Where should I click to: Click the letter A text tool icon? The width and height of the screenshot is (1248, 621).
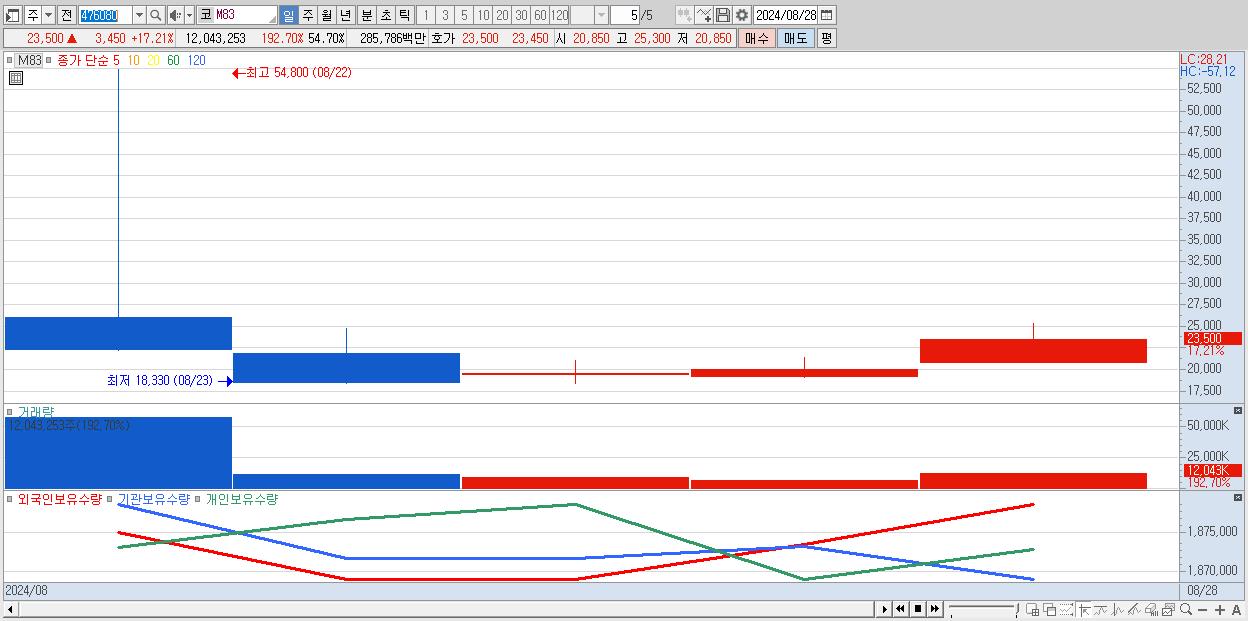(x=1237, y=610)
